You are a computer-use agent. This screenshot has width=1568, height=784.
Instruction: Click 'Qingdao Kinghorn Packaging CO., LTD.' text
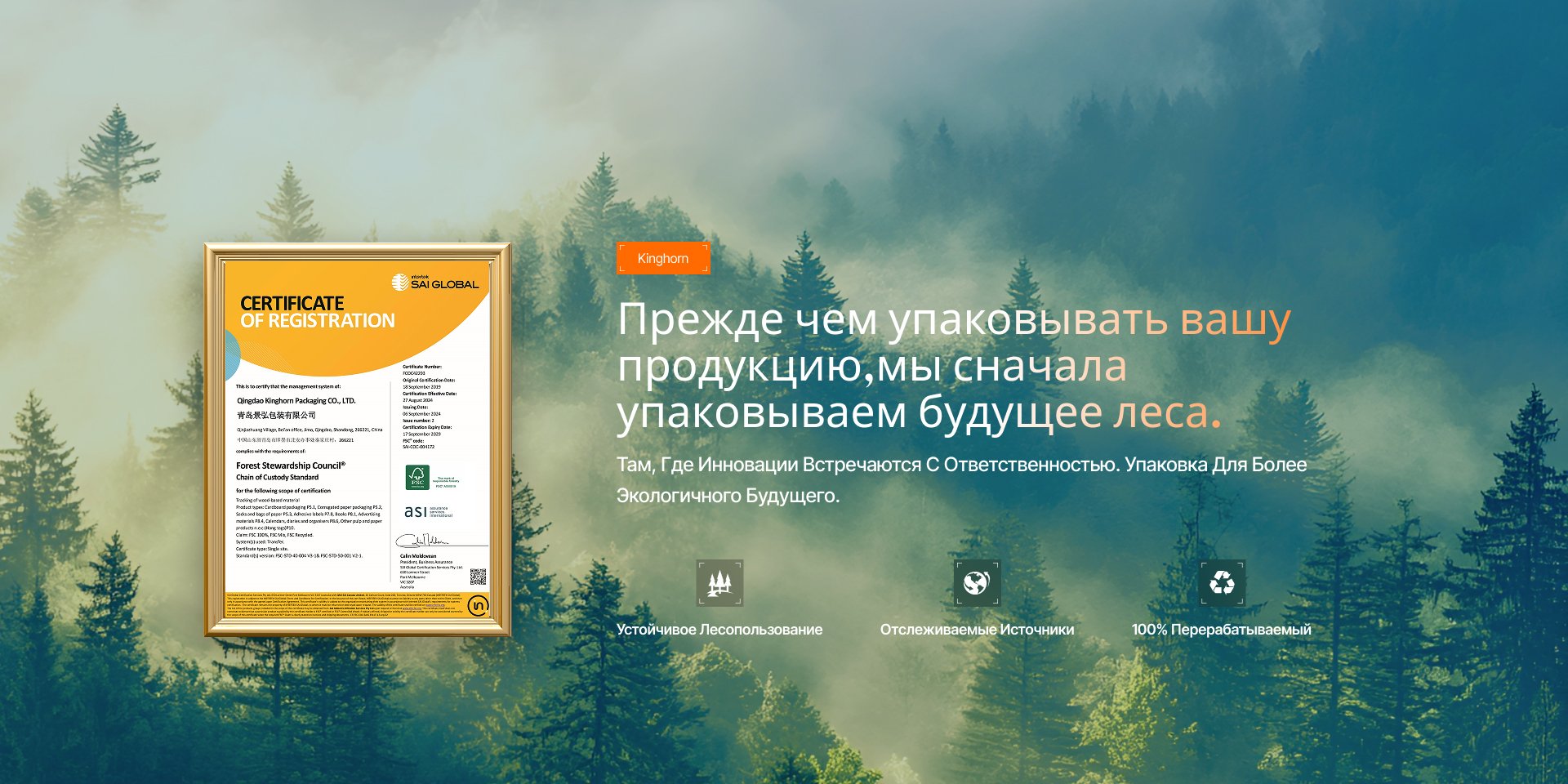pos(296,401)
